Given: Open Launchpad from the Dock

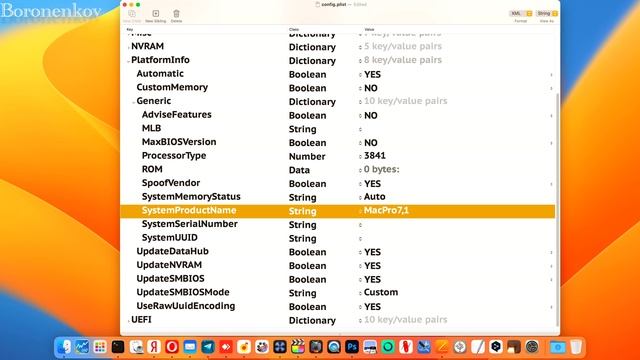Looking at the screenshot, I should tap(100, 347).
